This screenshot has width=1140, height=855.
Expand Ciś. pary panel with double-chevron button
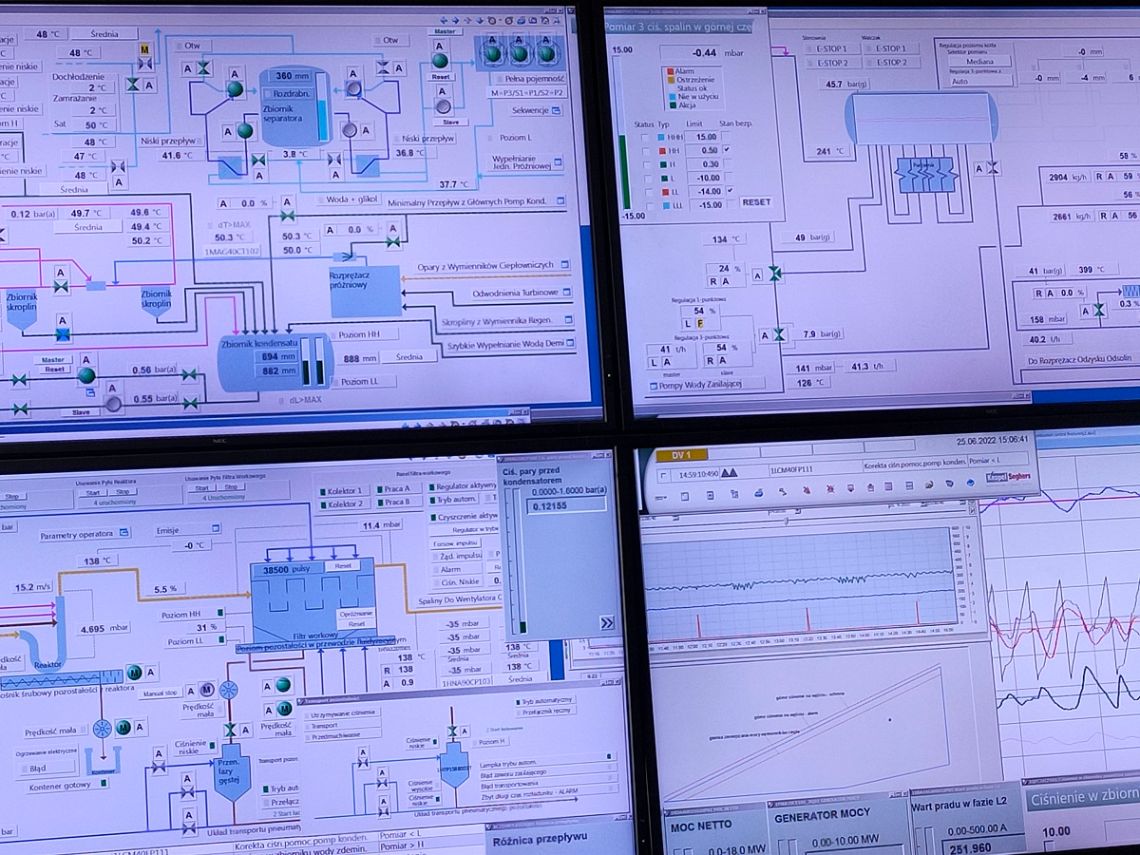pyautogui.click(x=606, y=623)
